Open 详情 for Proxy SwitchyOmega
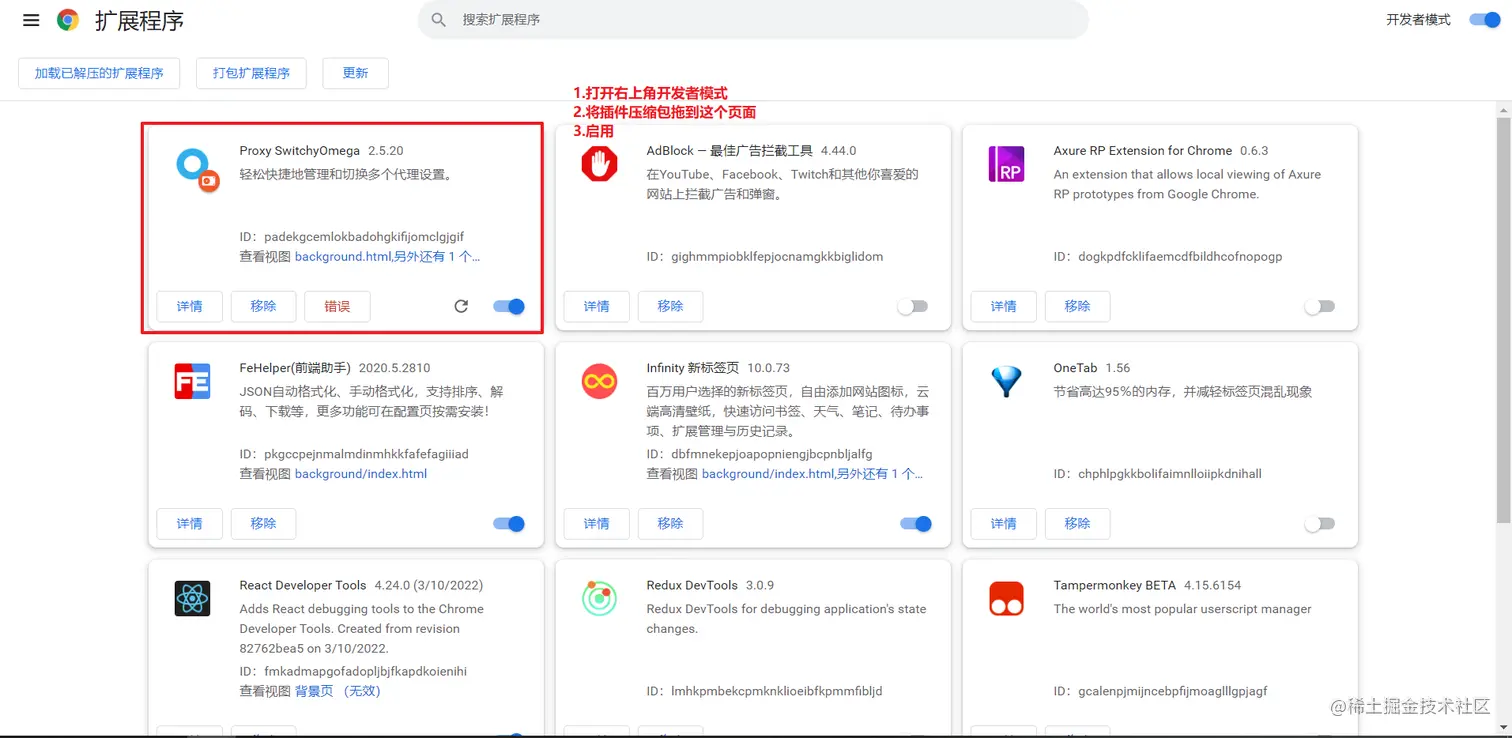This screenshot has height=738, width=1512. pos(190,306)
